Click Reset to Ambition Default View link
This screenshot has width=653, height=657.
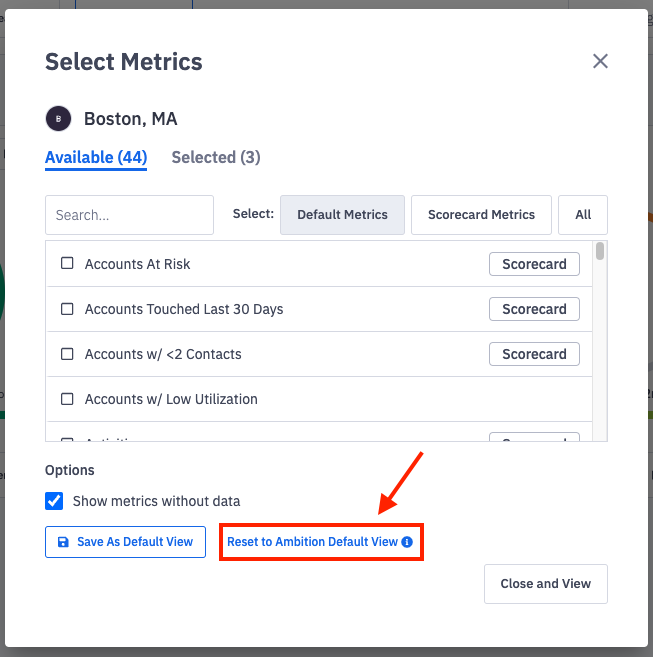[x=312, y=542]
